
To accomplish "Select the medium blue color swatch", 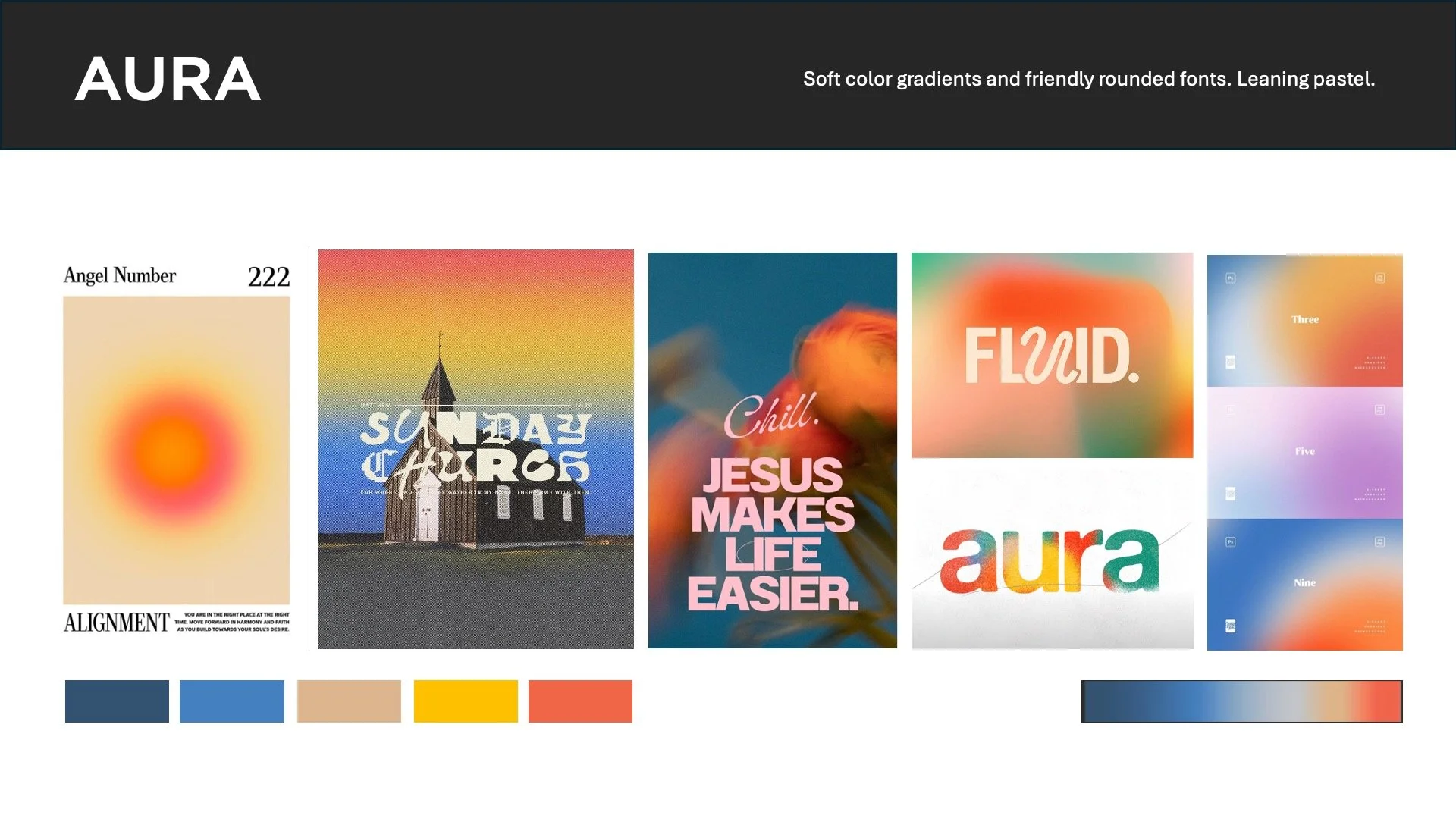I will [x=232, y=701].
